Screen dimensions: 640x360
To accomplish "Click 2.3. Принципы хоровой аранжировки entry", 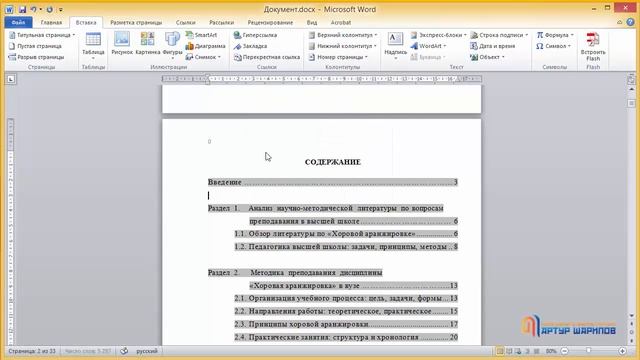I will pos(346,324).
